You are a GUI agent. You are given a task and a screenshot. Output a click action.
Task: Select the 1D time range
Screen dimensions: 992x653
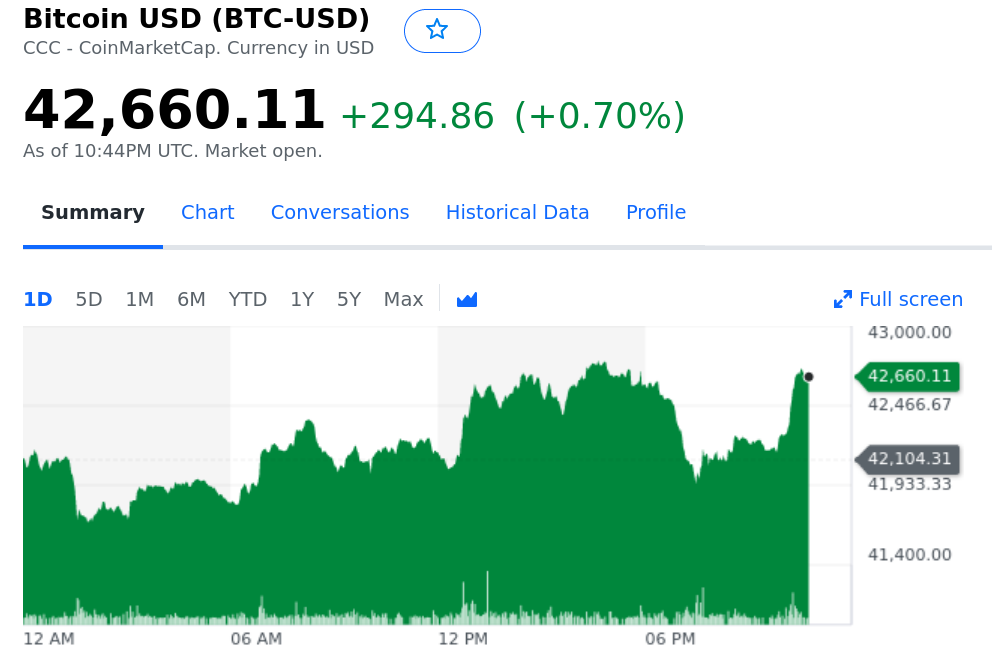click(38, 299)
